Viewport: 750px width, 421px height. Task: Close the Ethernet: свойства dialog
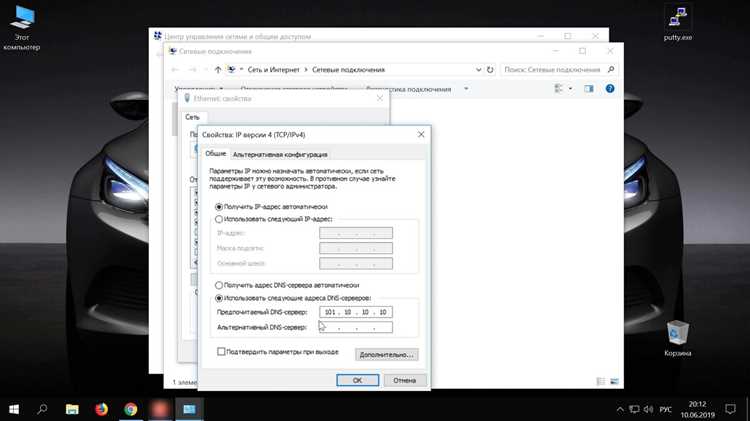[380, 98]
